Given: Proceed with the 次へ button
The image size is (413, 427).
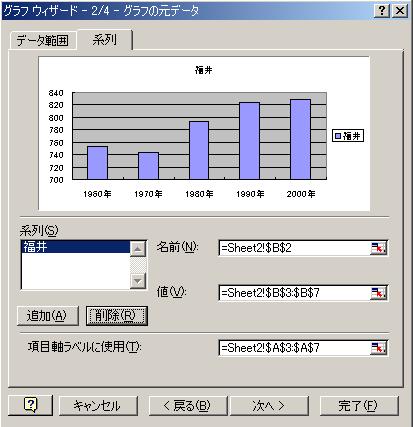Looking at the screenshot, I should [x=269, y=406].
